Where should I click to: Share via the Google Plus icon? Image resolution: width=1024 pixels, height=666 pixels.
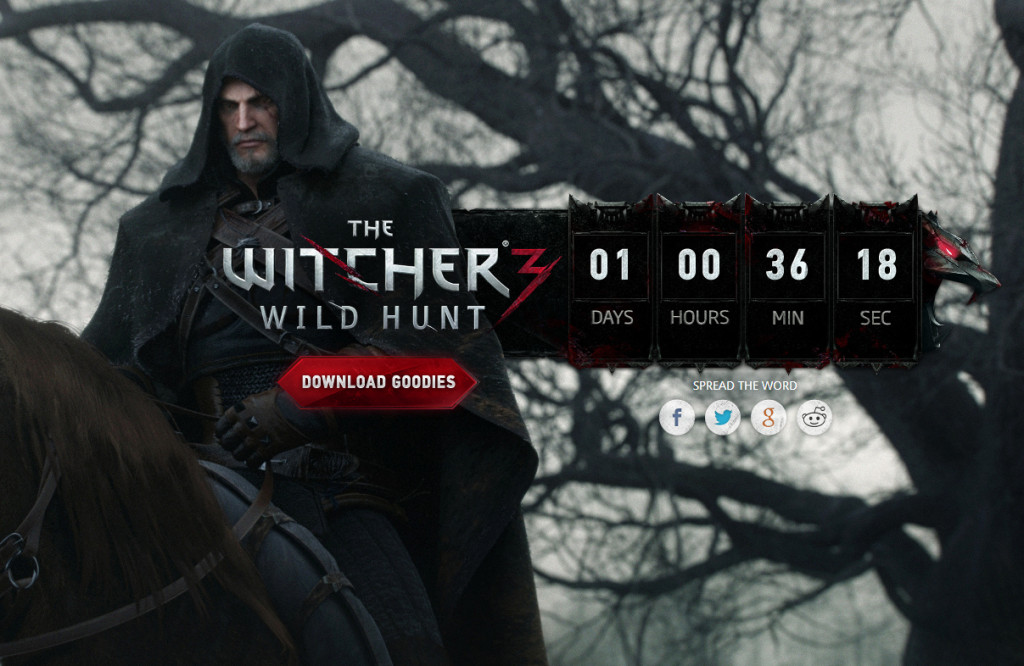coord(769,417)
